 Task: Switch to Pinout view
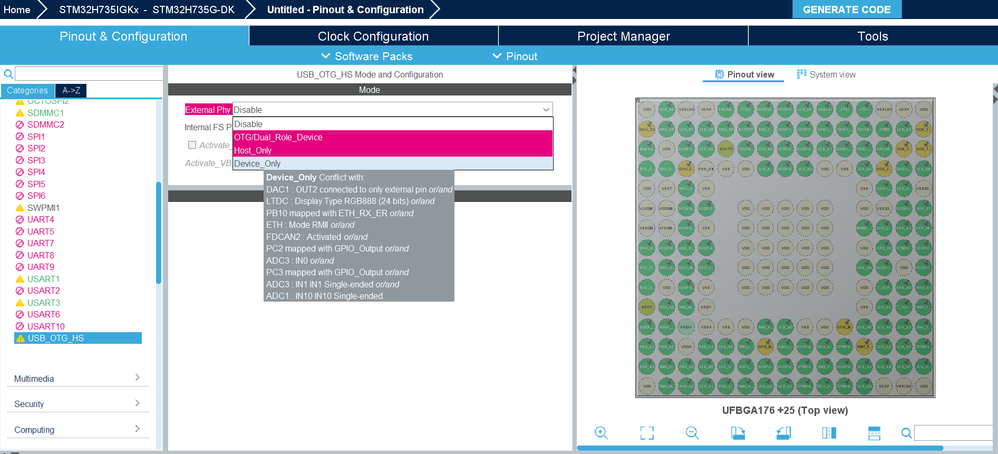745,74
